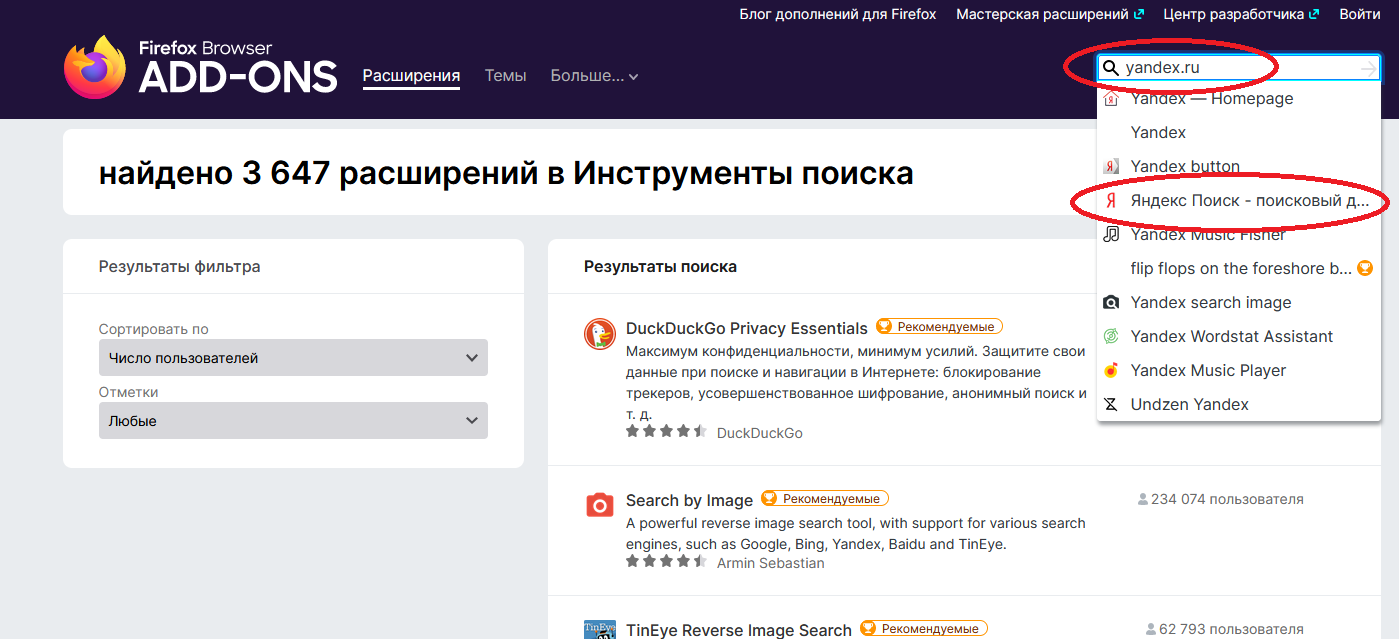
Task: Open 'Блог дополнений для Firefox' link
Action: (837, 14)
